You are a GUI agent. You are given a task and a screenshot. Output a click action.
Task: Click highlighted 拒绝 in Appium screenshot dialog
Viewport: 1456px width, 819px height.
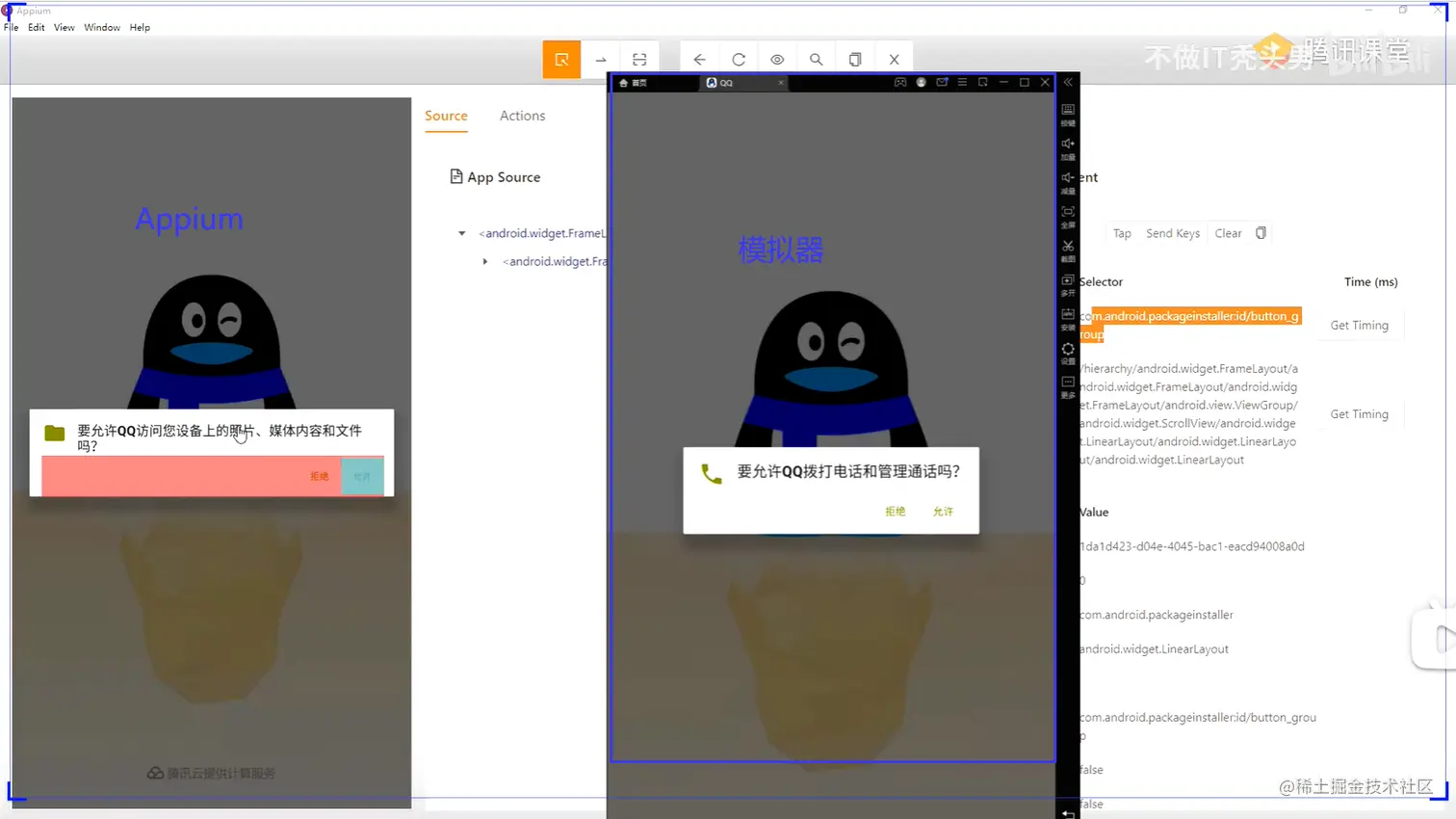pyautogui.click(x=320, y=476)
